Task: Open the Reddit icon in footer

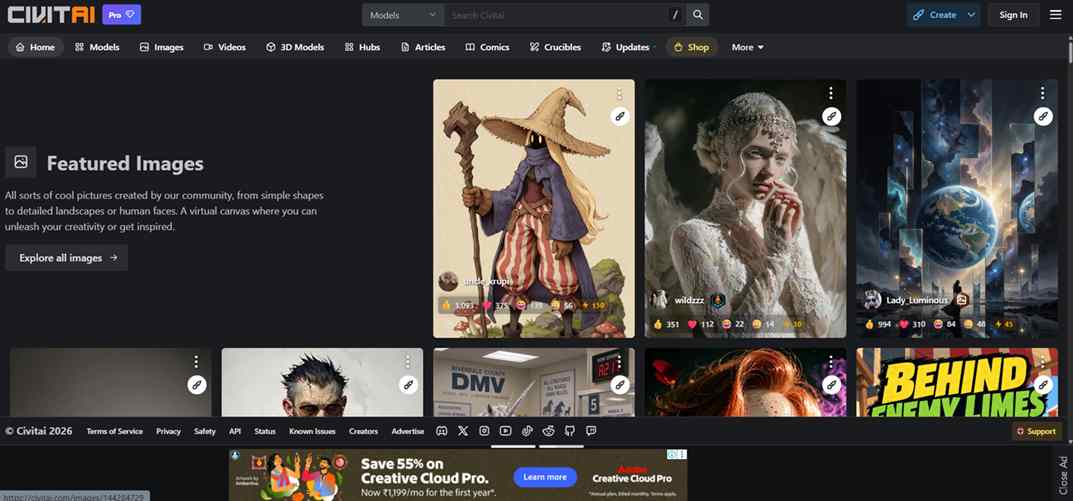Action: click(x=549, y=431)
